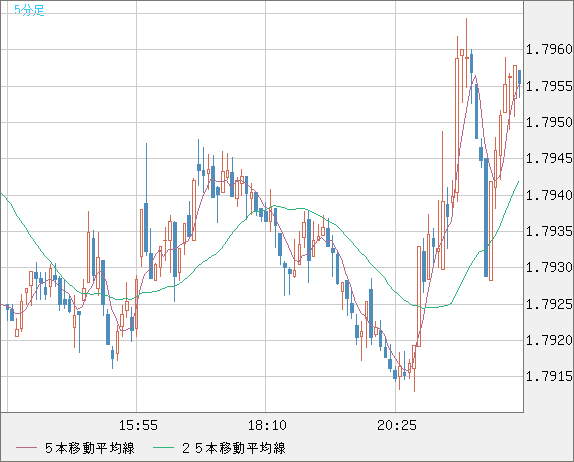This screenshot has height=462, width=574.
Task: Click the 1.7920 price axis label
Action: (549, 340)
